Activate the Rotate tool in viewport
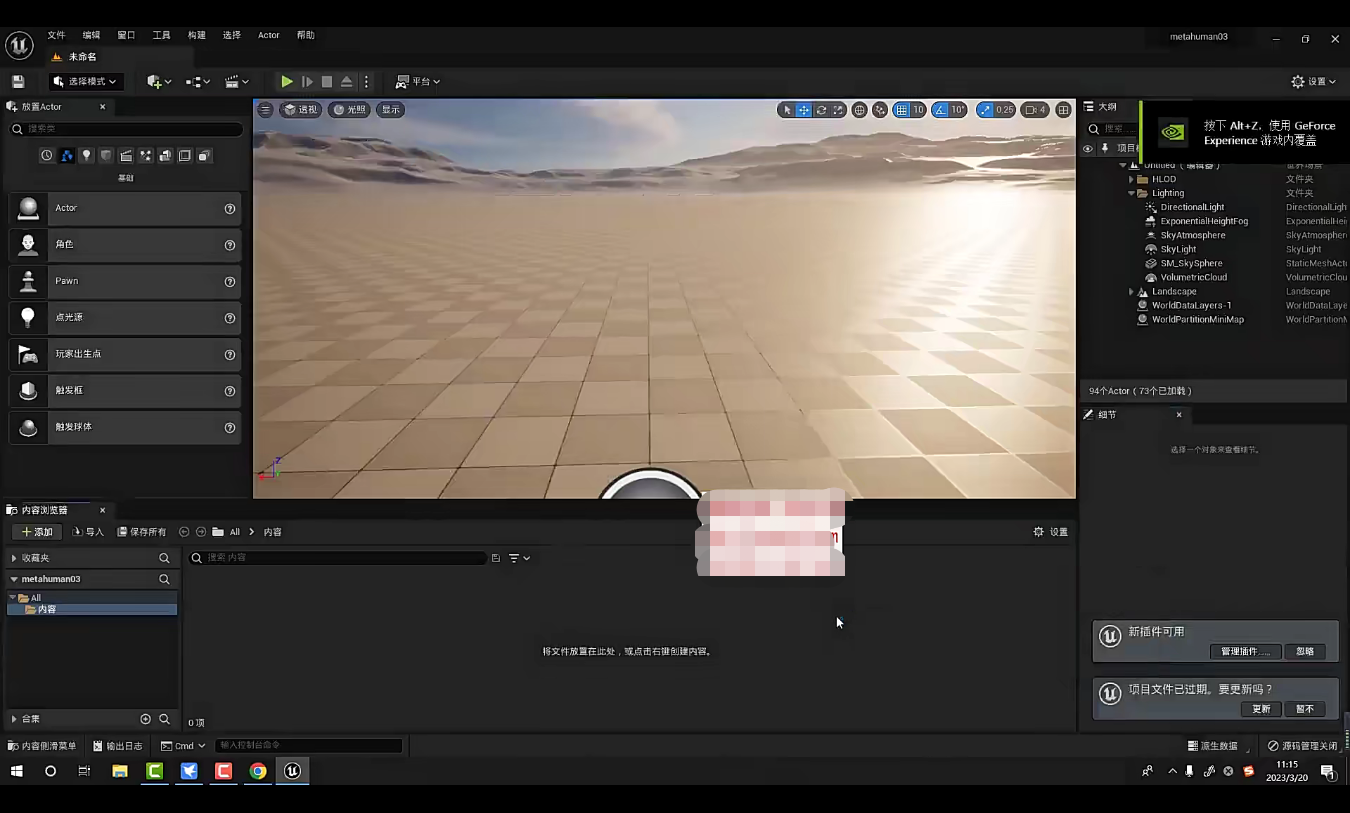Viewport: 1350px width, 813px height. tap(821, 110)
